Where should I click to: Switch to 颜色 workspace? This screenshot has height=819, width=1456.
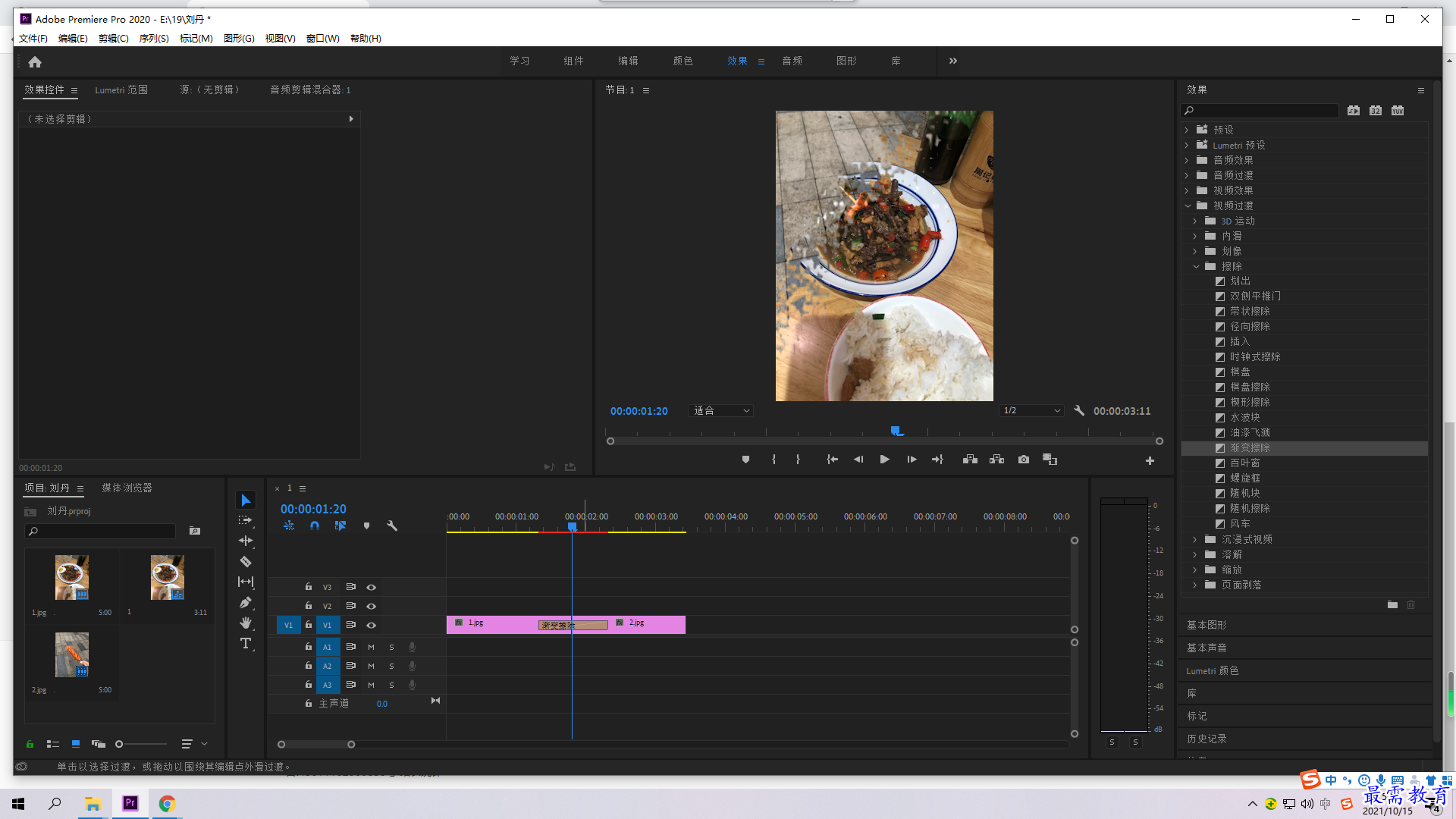tap(682, 61)
